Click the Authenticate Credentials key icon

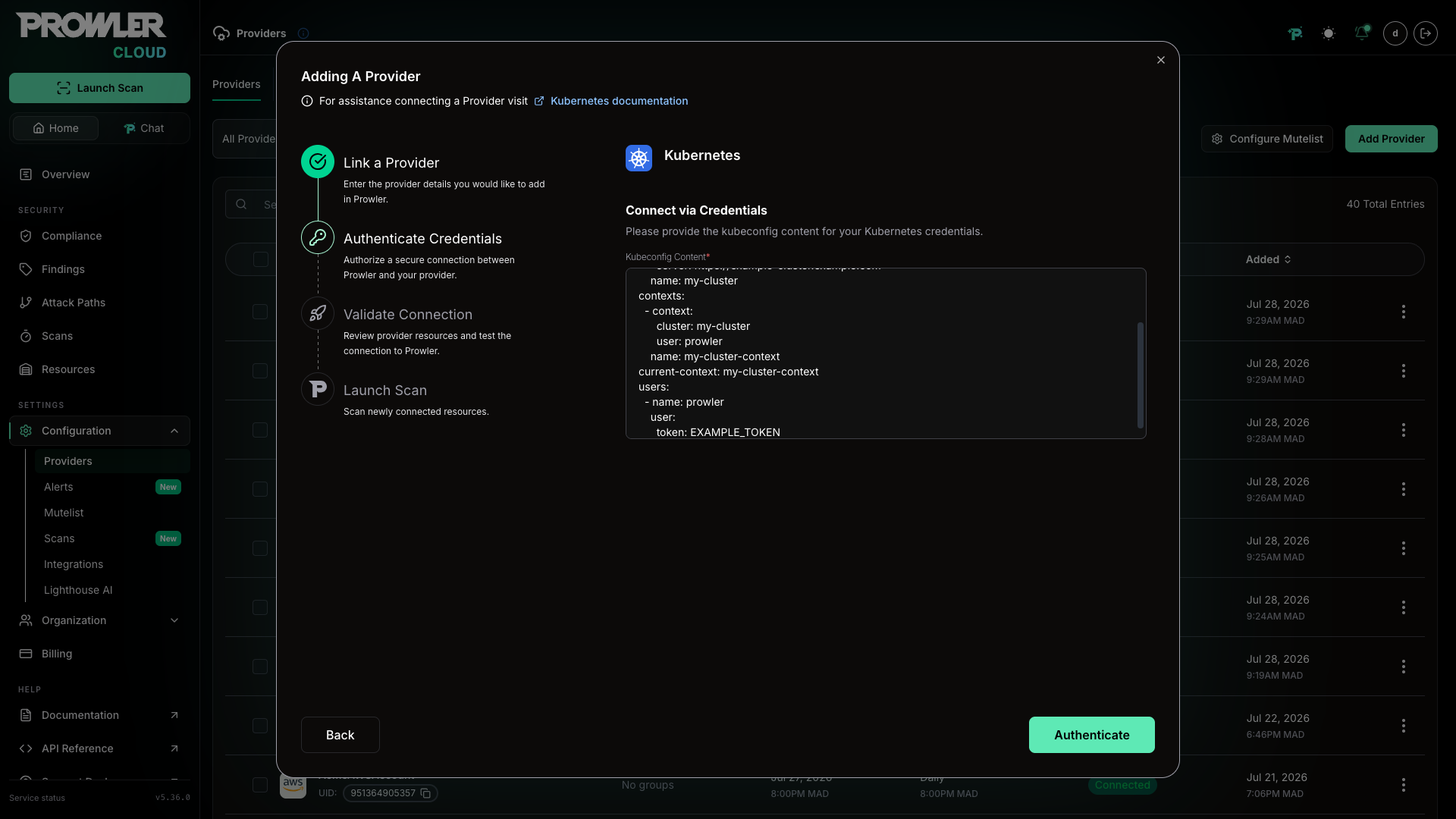click(x=318, y=237)
